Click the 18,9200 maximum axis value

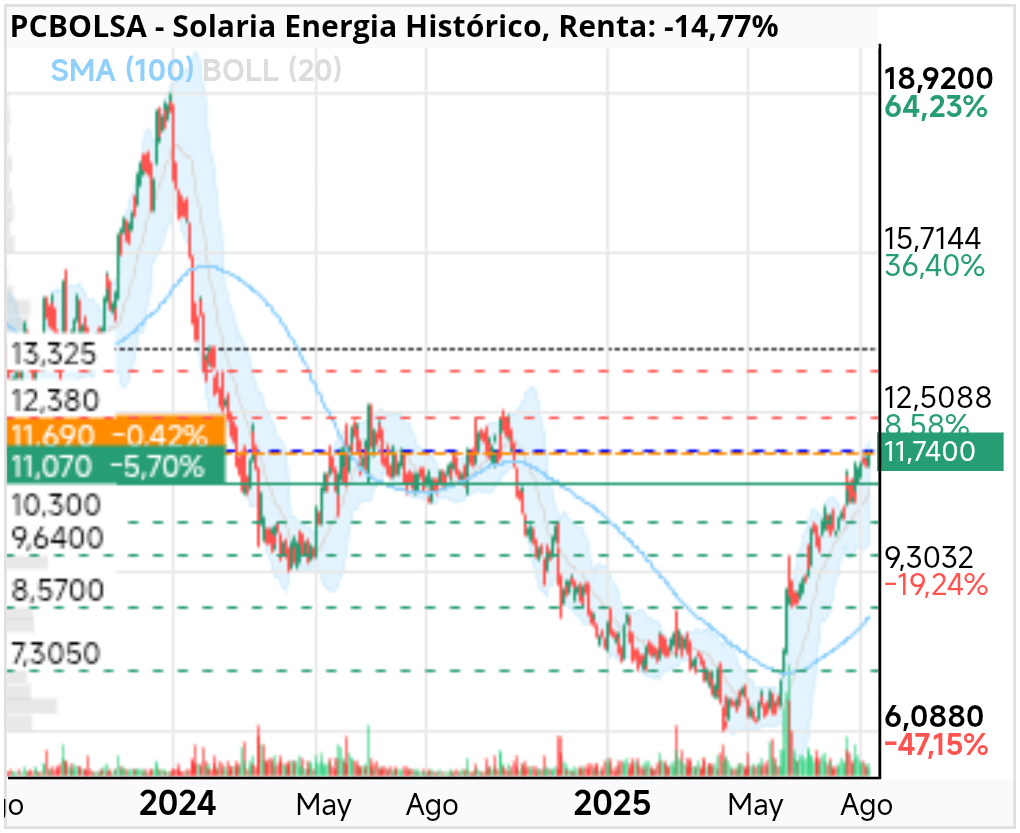pos(939,78)
